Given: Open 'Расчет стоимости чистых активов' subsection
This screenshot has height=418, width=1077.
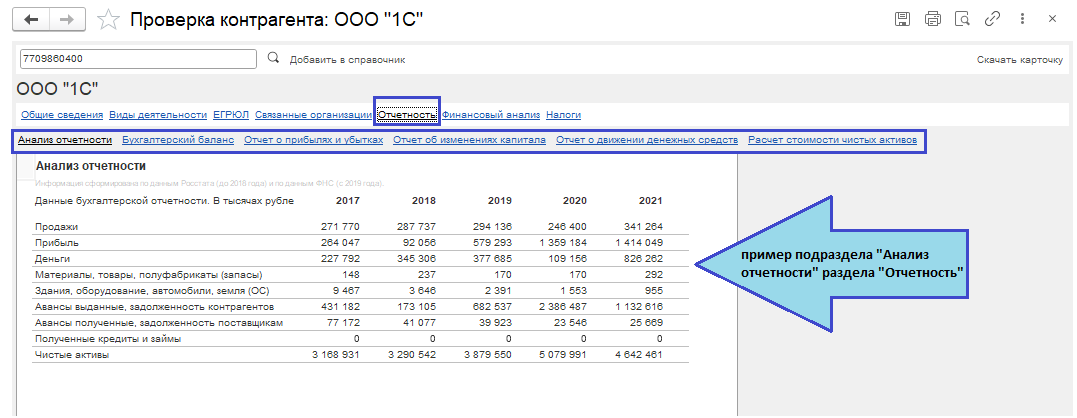Looking at the screenshot, I should (x=832, y=140).
